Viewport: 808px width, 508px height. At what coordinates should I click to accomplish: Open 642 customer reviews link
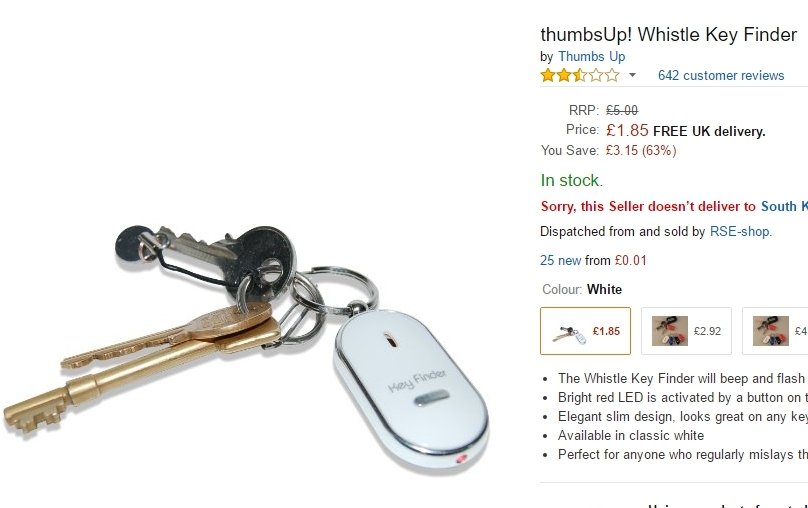click(721, 75)
